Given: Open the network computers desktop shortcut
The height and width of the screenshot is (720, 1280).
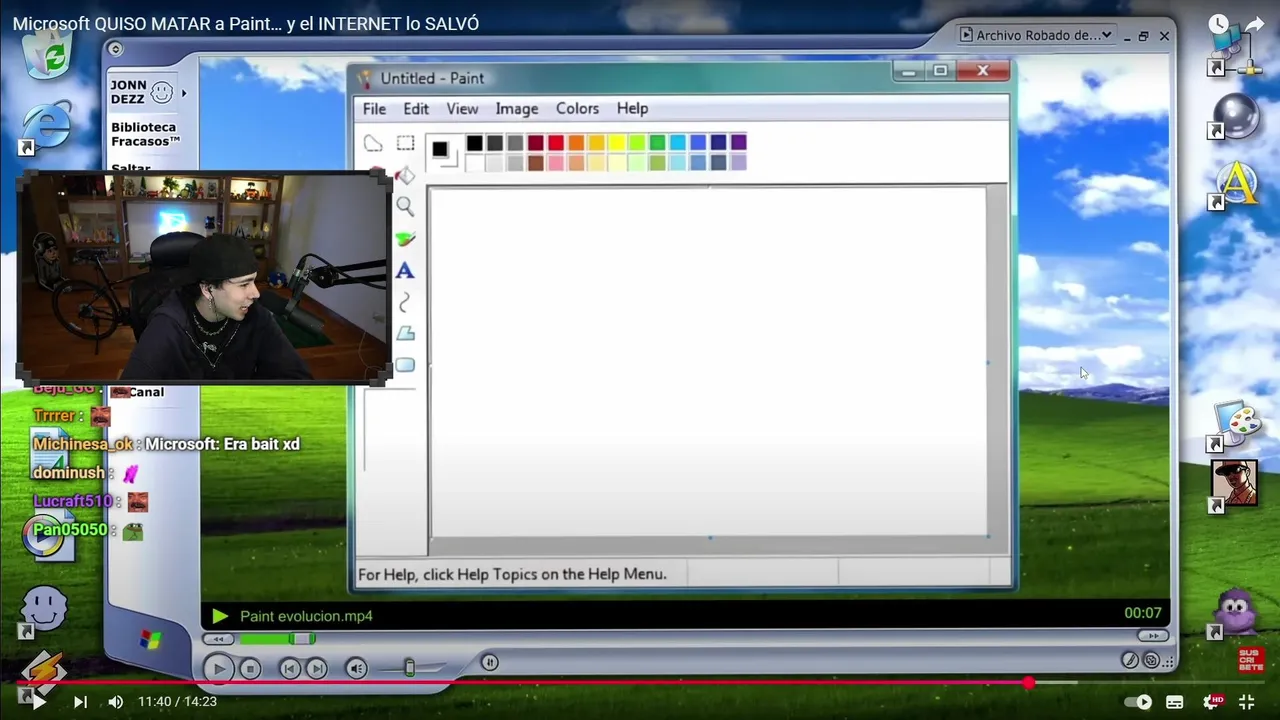Looking at the screenshot, I should 1236,52.
